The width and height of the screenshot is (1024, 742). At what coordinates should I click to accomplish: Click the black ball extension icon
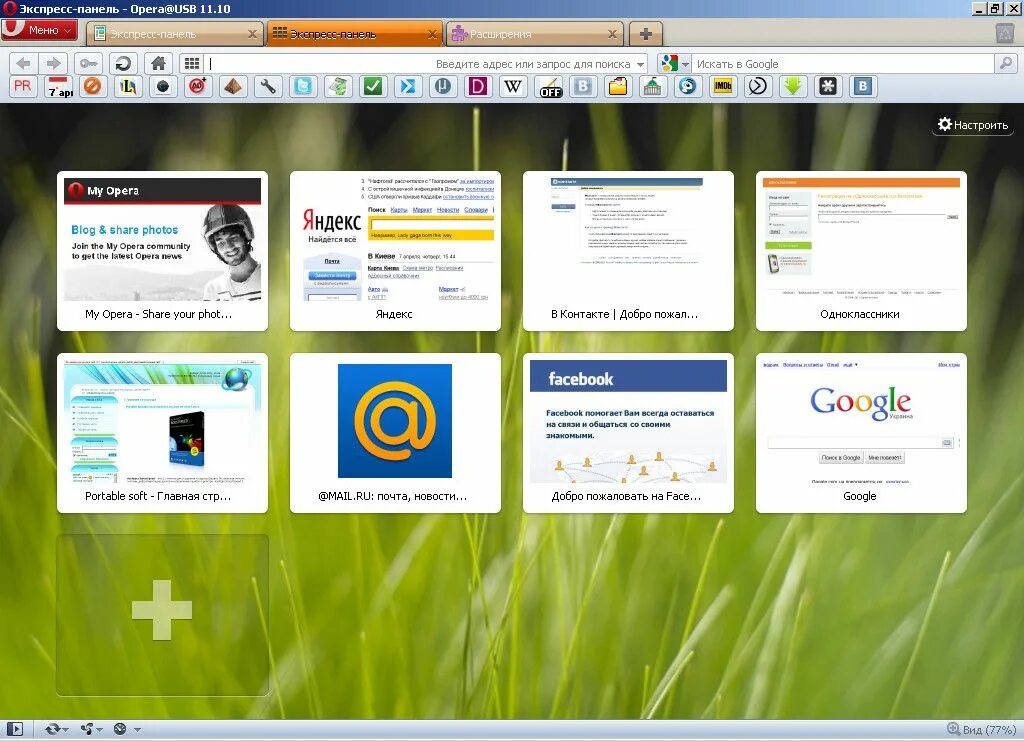pos(163,86)
